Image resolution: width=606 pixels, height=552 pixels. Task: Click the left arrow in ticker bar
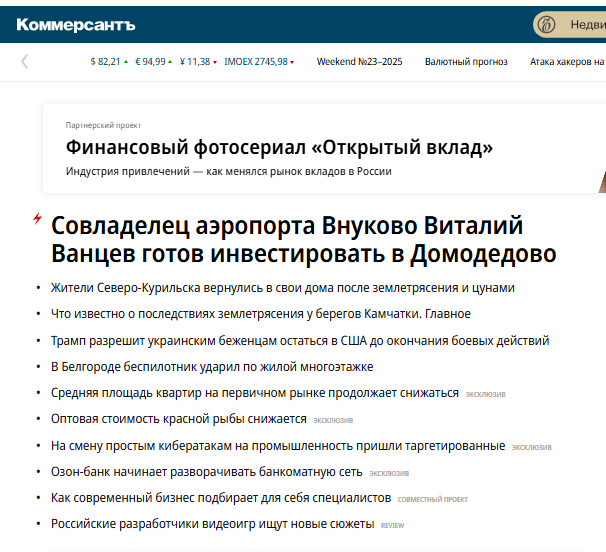25,61
